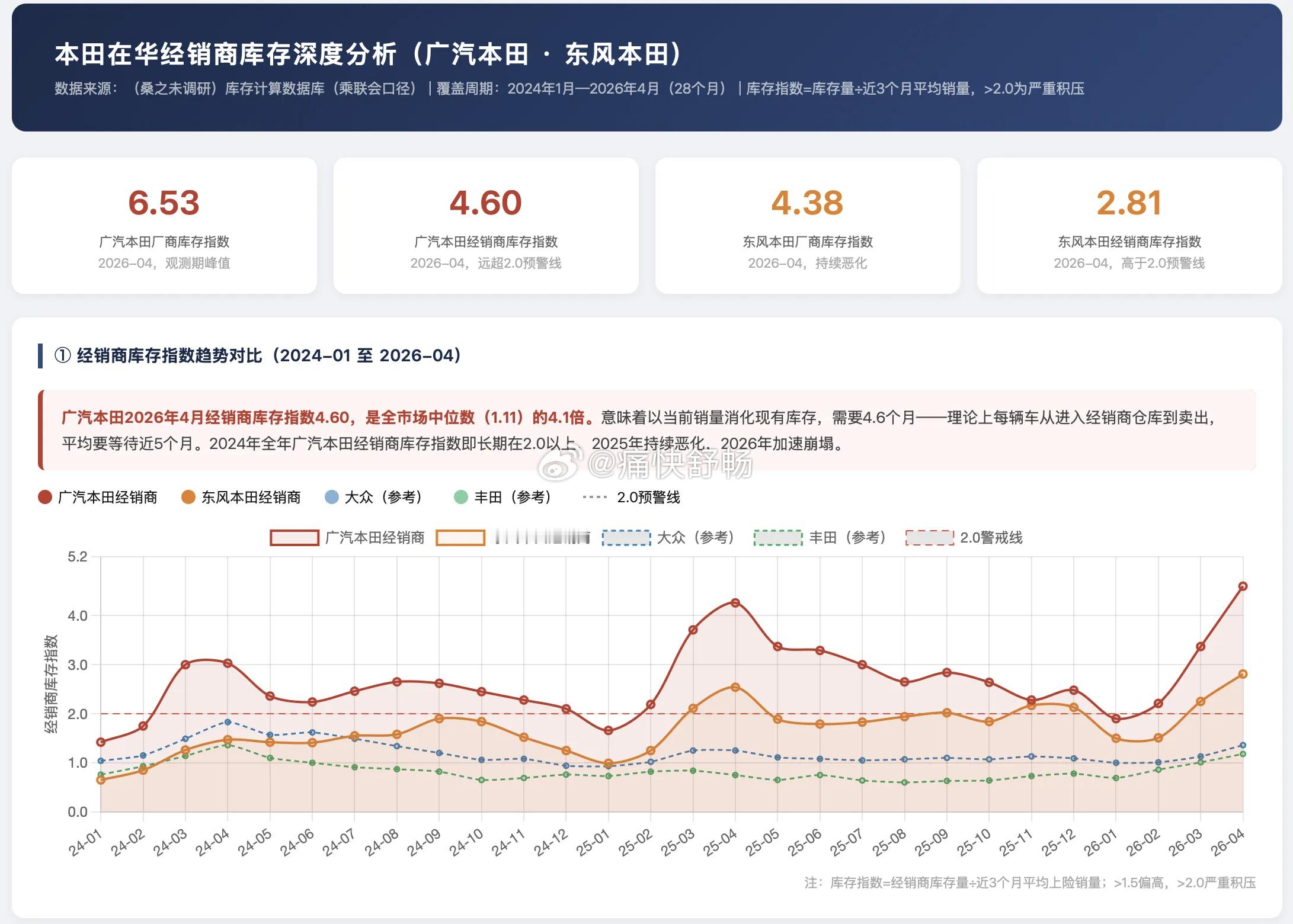Click the round orange 东风本田经销商 legend dot

click(188, 497)
